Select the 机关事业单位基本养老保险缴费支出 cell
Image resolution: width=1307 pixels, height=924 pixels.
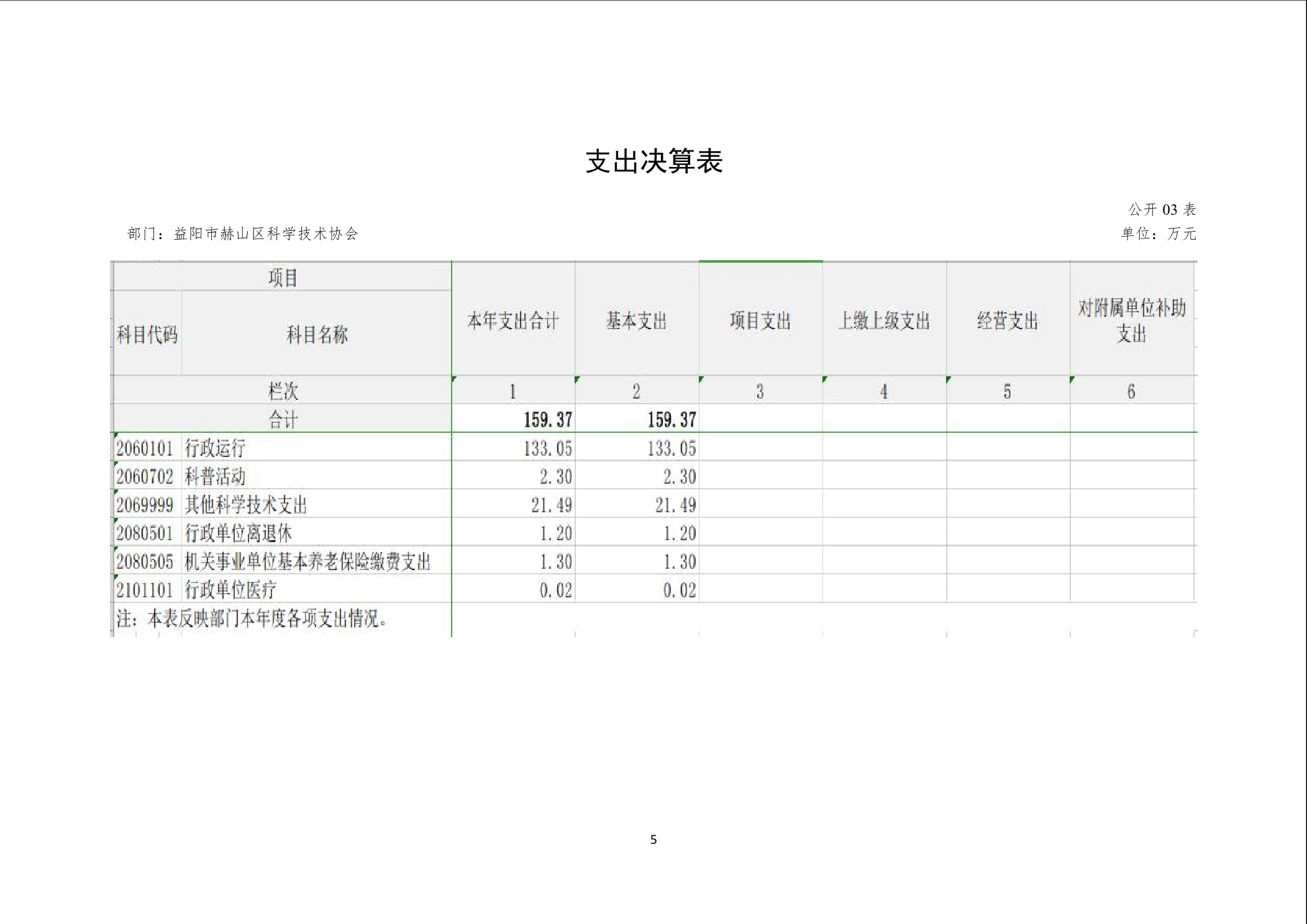coord(307,562)
